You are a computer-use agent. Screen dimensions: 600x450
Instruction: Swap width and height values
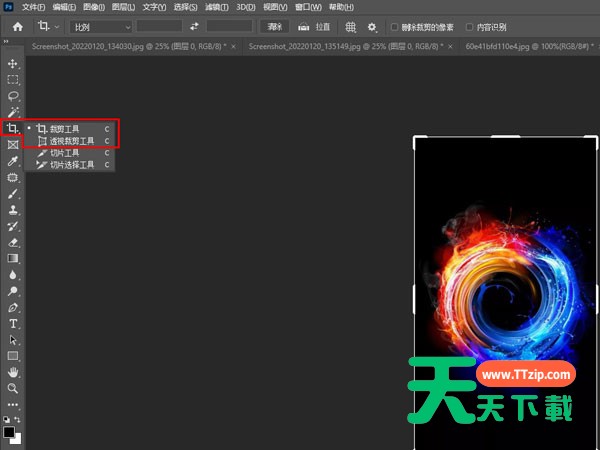click(x=194, y=26)
